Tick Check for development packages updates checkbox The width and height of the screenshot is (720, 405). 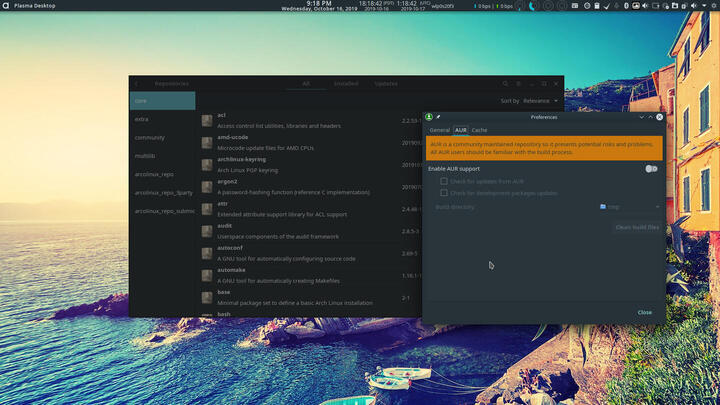click(x=444, y=193)
